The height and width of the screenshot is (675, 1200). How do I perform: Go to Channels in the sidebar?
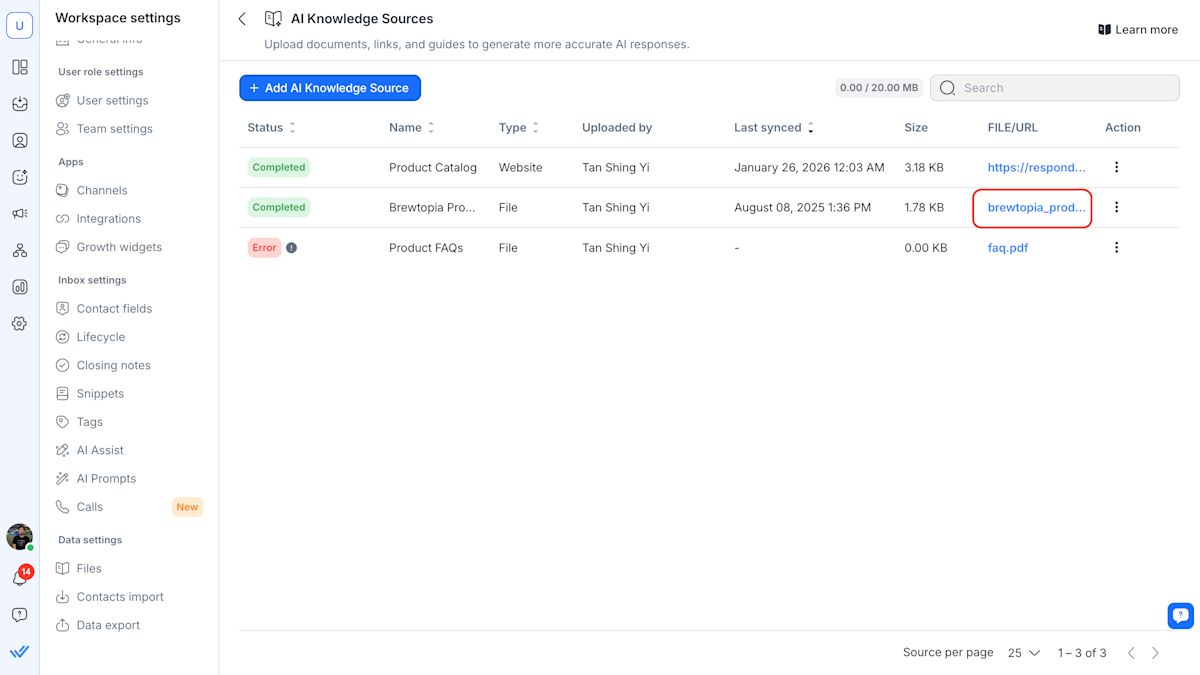tap(102, 190)
